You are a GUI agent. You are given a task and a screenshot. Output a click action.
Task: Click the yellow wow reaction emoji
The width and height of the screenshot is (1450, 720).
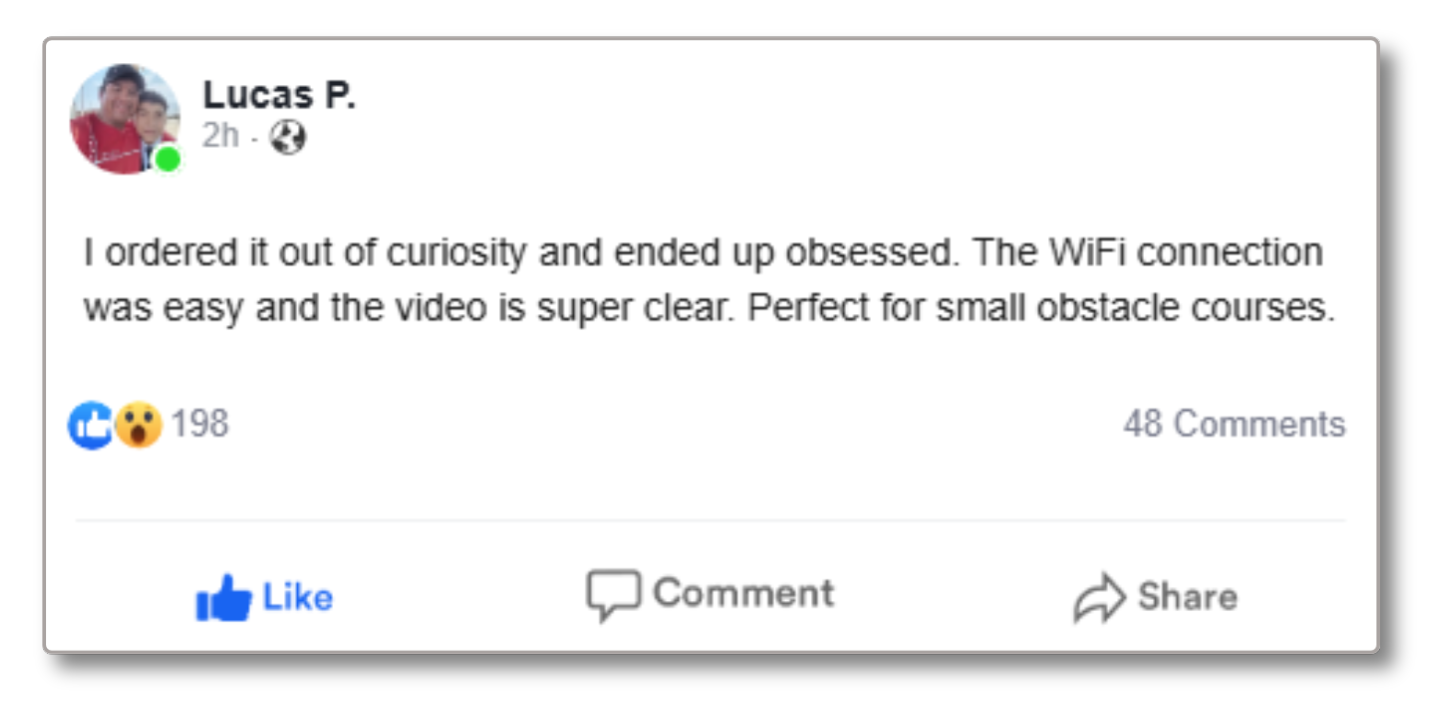point(138,425)
